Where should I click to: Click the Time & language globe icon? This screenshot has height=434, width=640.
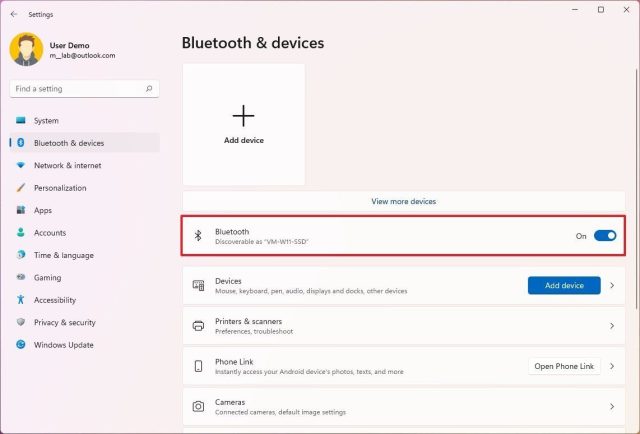point(20,255)
